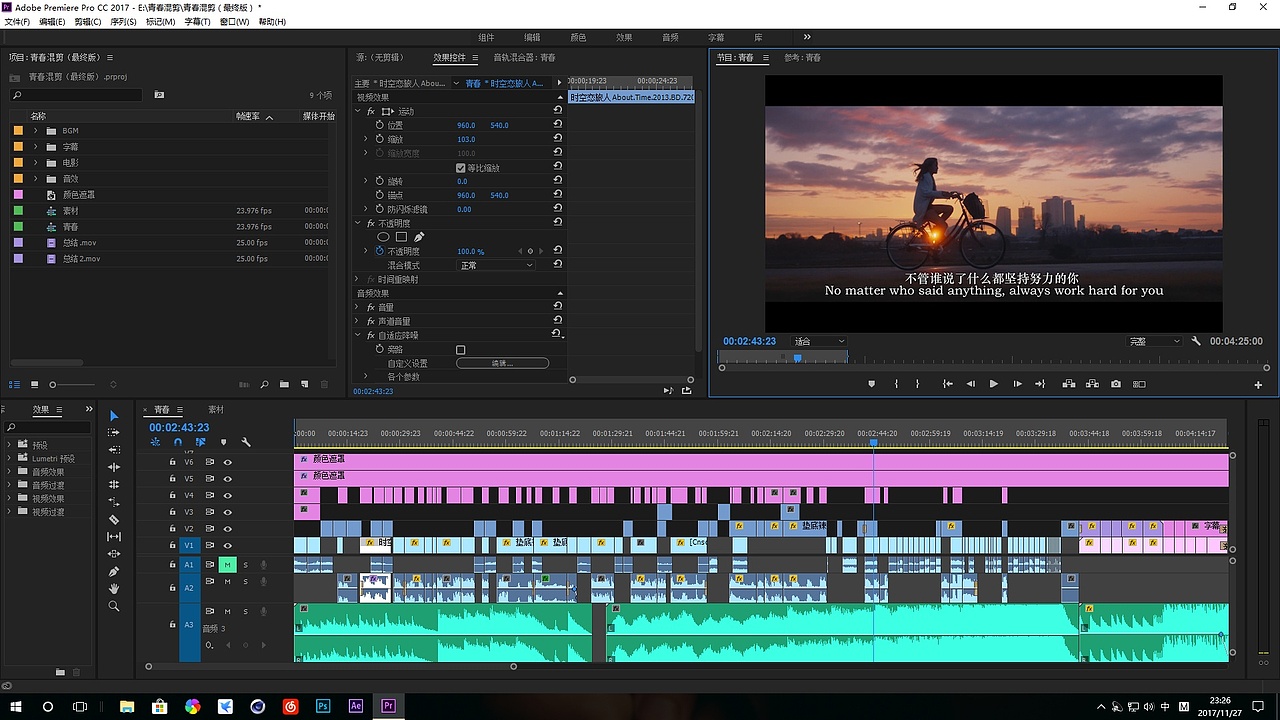1280x720 pixels.
Task: Create elliptical opacity mask
Action: click(383, 237)
